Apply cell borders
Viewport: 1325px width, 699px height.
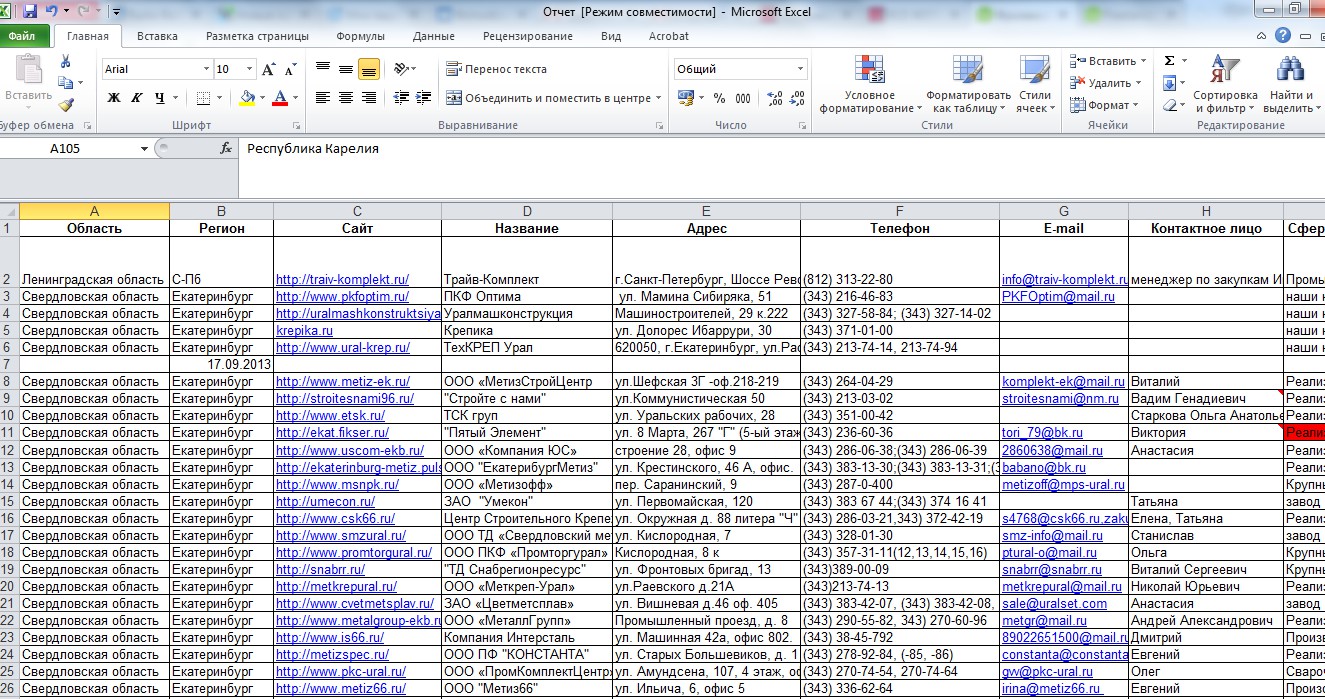click(203, 98)
